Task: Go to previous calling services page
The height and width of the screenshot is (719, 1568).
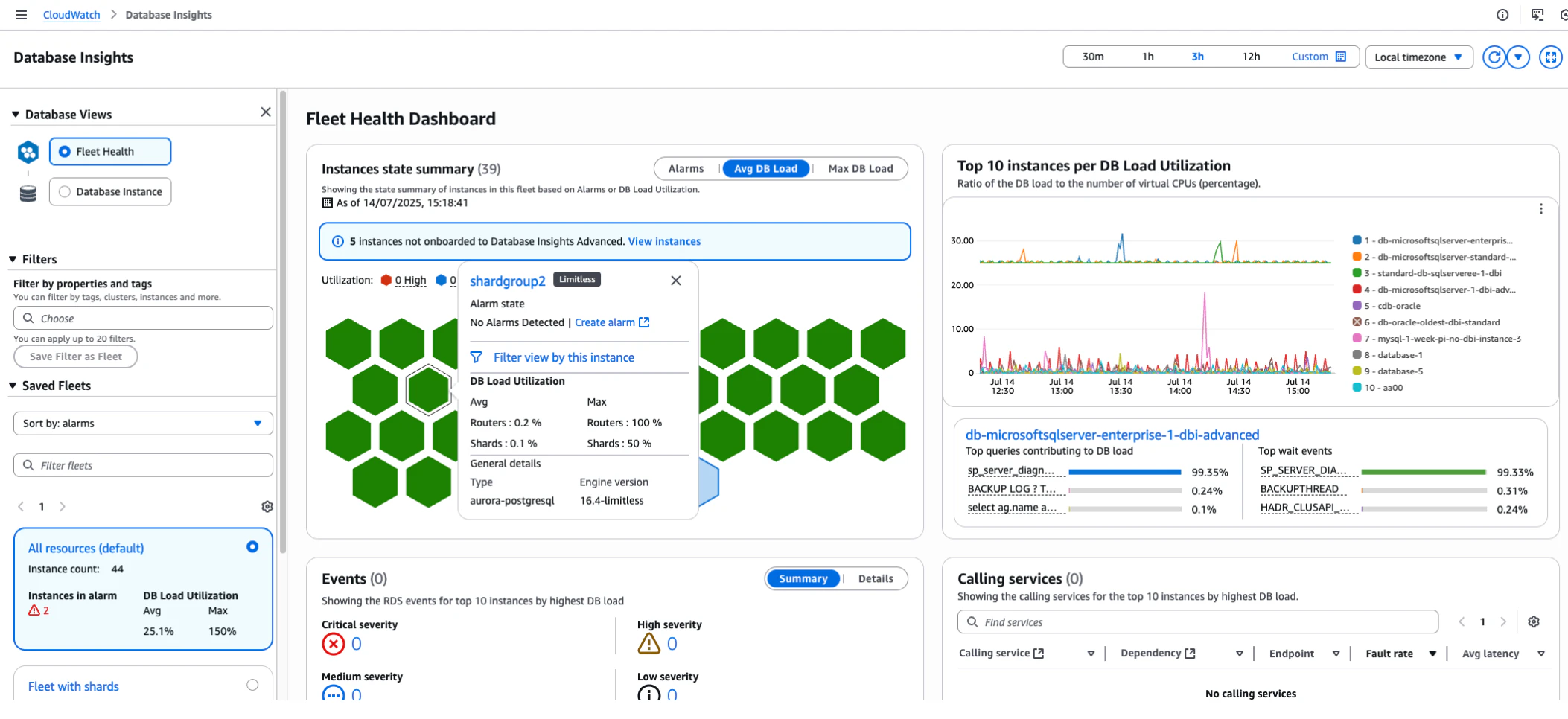Action: (x=1462, y=622)
